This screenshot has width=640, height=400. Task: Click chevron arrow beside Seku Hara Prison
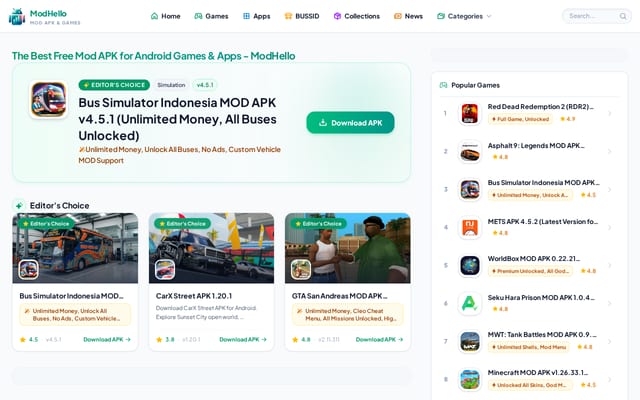[609, 303]
